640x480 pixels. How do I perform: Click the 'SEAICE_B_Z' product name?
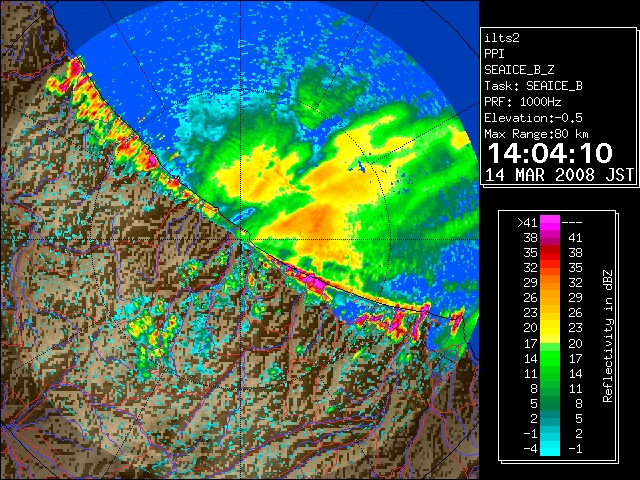click(519, 70)
